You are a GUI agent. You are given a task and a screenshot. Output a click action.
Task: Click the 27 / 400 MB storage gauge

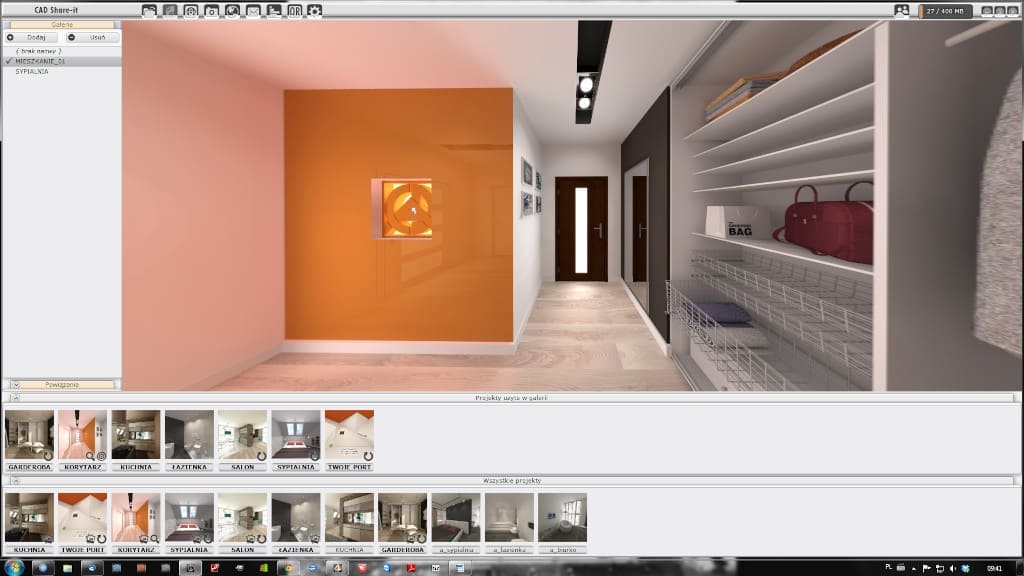(x=947, y=9)
